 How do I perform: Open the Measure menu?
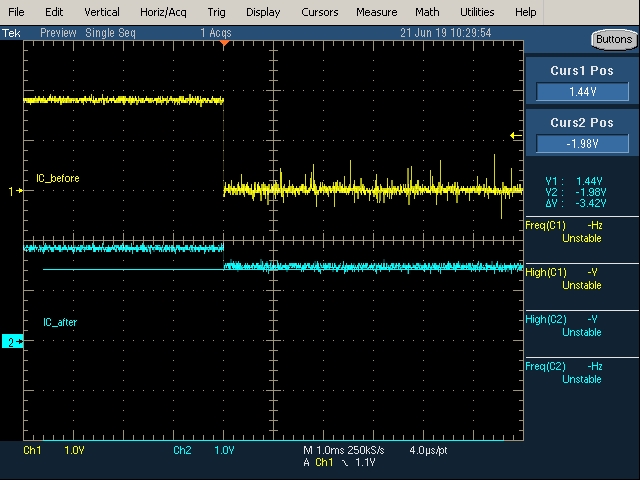pyautogui.click(x=377, y=12)
